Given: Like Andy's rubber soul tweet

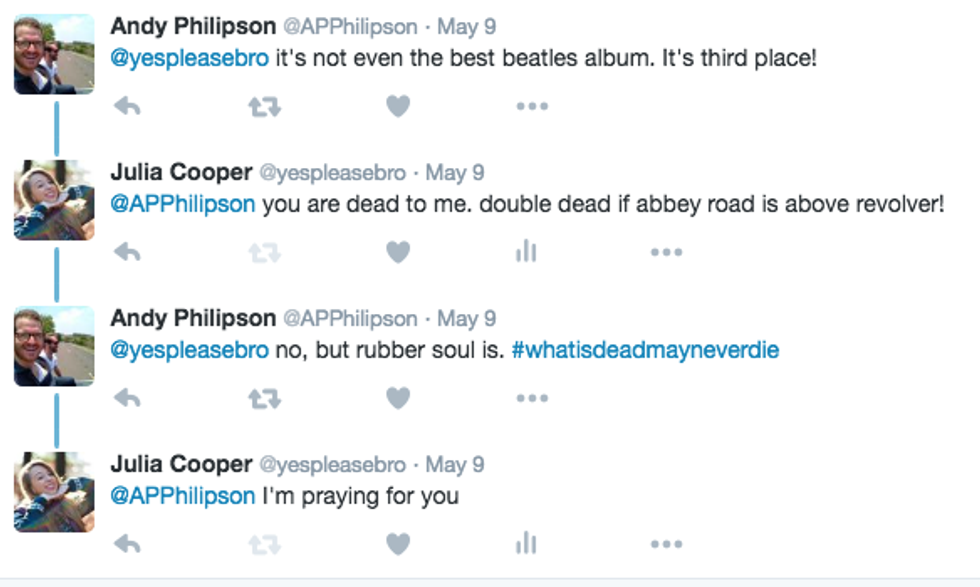Looking at the screenshot, I should [398, 398].
